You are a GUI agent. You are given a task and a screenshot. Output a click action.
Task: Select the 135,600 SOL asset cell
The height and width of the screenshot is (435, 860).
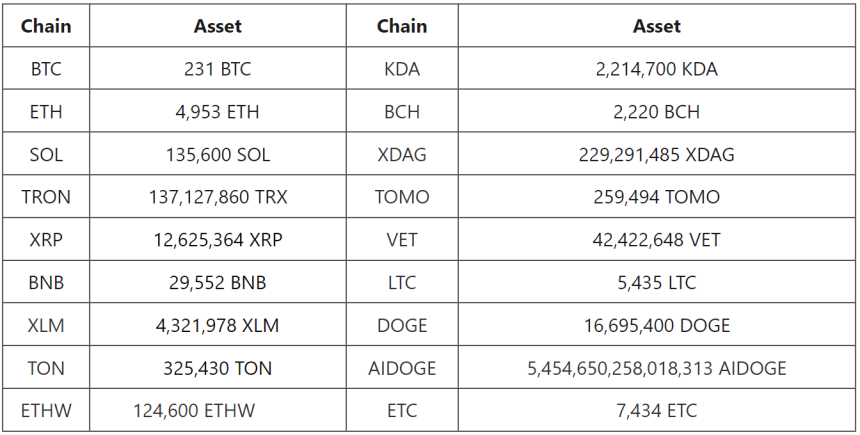tap(217, 155)
